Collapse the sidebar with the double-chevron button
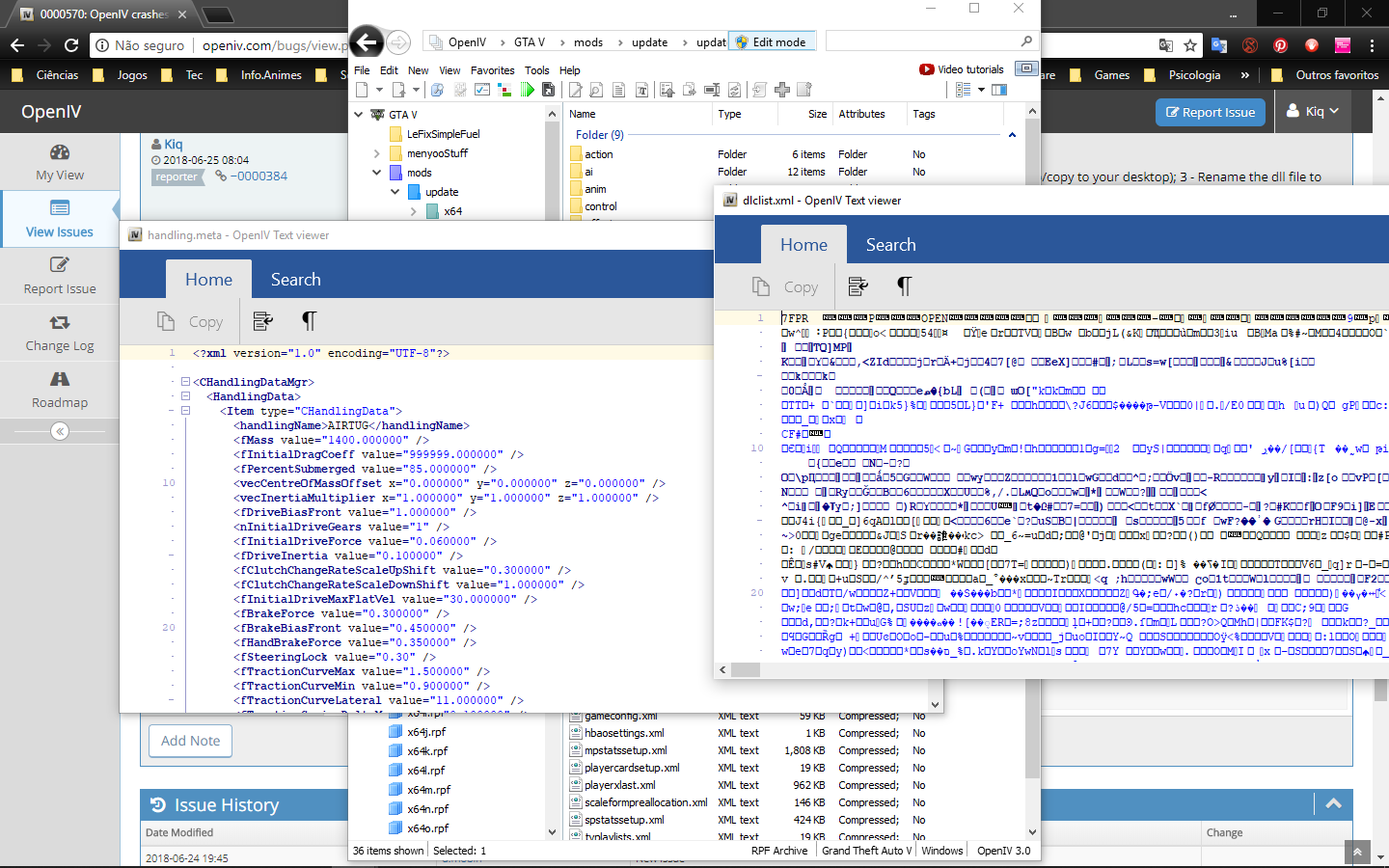Image resolution: width=1389 pixels, height=868 pixels. 60,431
